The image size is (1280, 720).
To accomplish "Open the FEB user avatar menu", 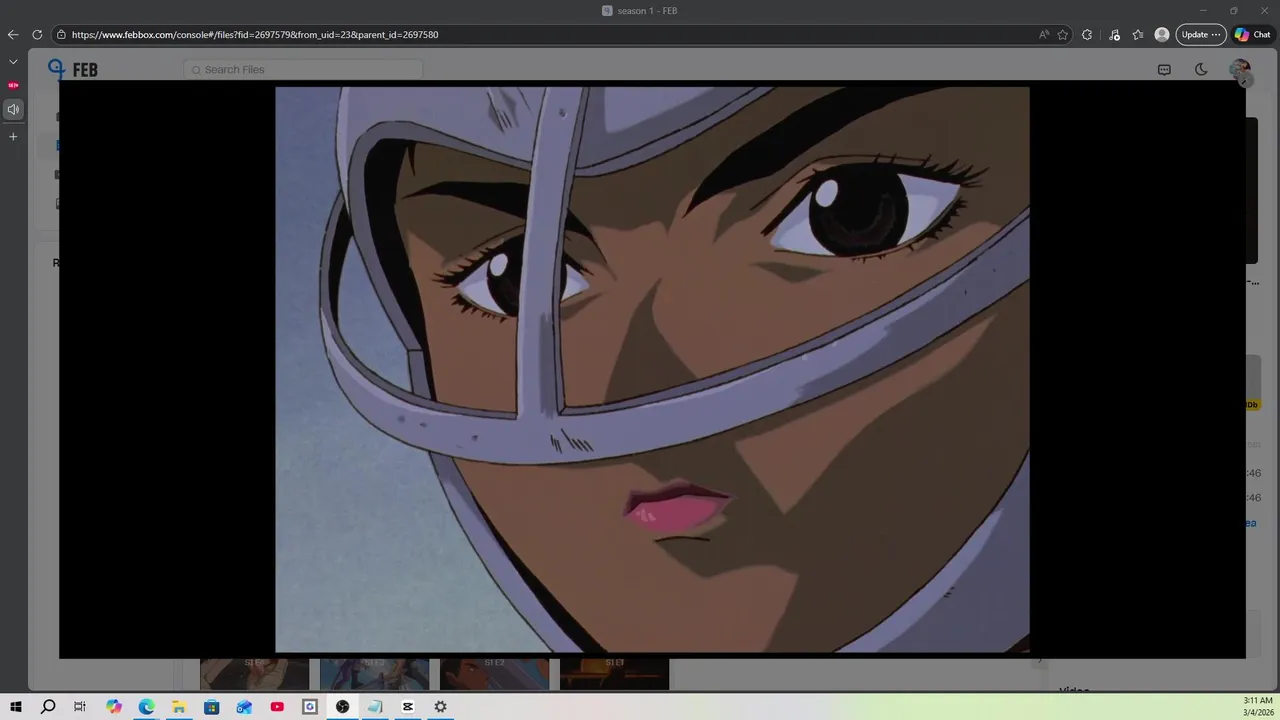I will pyautogui.click(x=1240, y=69).
